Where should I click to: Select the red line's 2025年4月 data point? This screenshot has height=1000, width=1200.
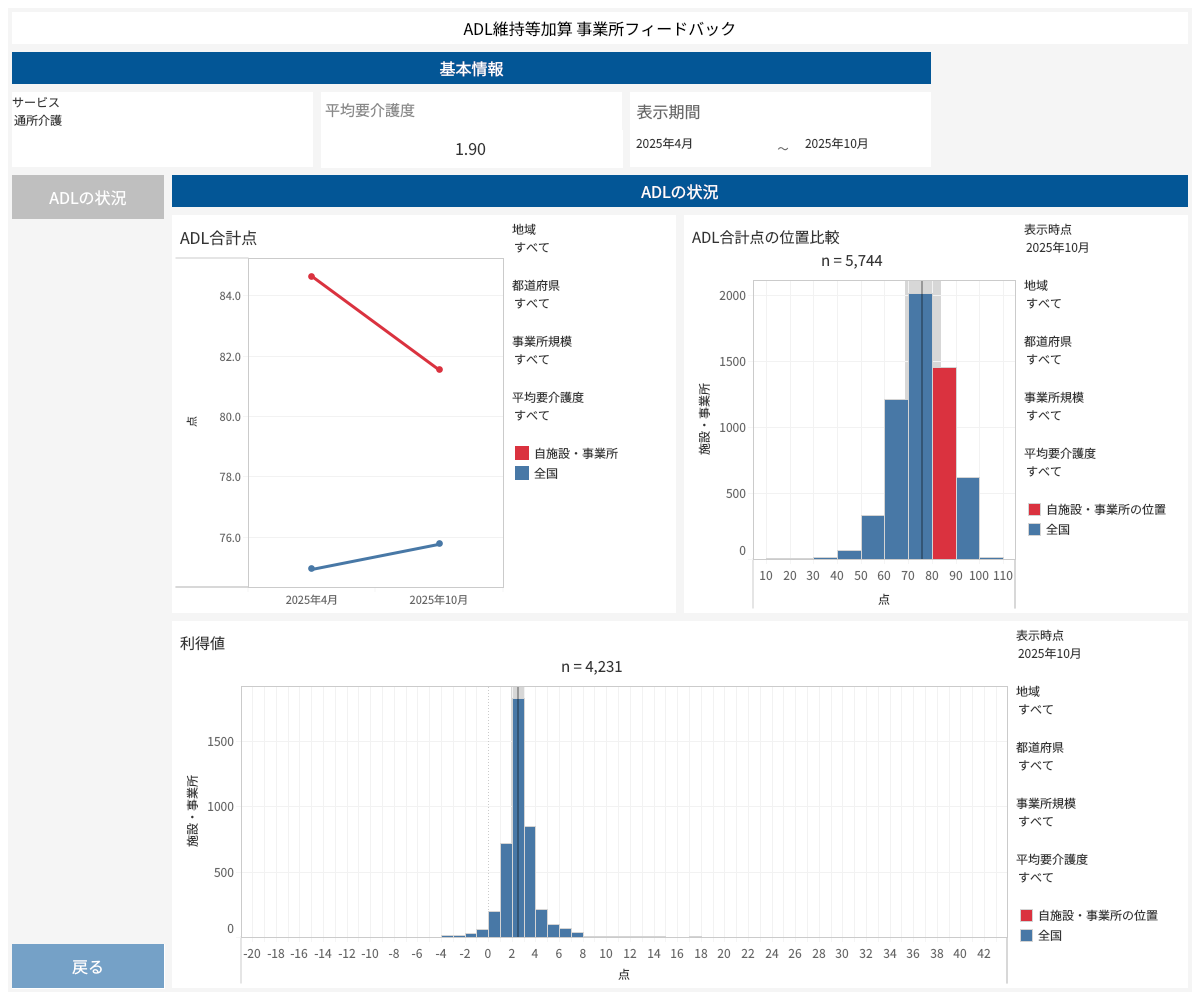click(311, 276)
